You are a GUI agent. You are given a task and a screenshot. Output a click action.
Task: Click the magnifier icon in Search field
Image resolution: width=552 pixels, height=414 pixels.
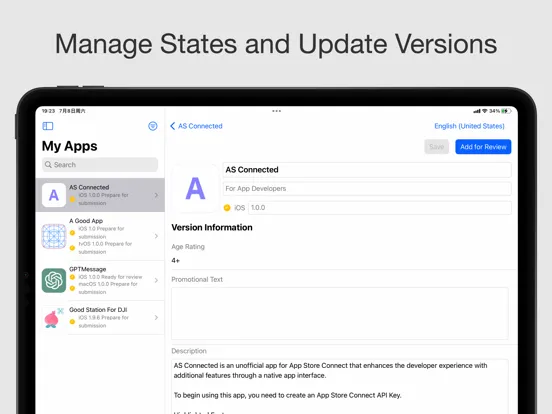pyautogui.click(x=48, y=164)
